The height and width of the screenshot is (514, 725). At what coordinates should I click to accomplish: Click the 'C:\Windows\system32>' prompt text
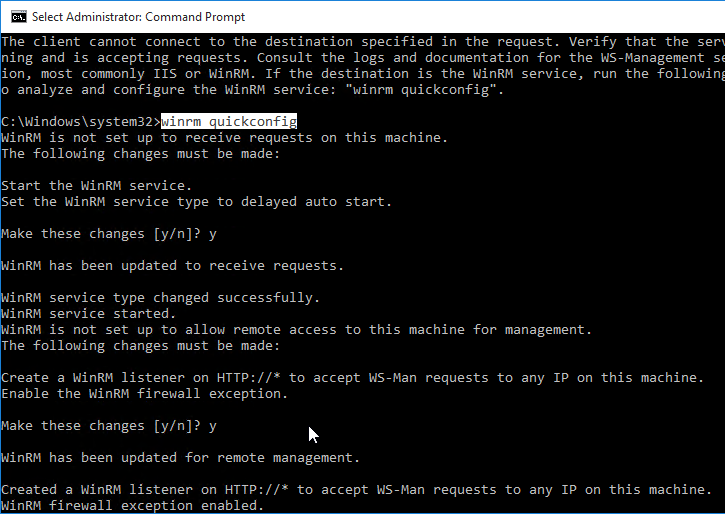81,122
